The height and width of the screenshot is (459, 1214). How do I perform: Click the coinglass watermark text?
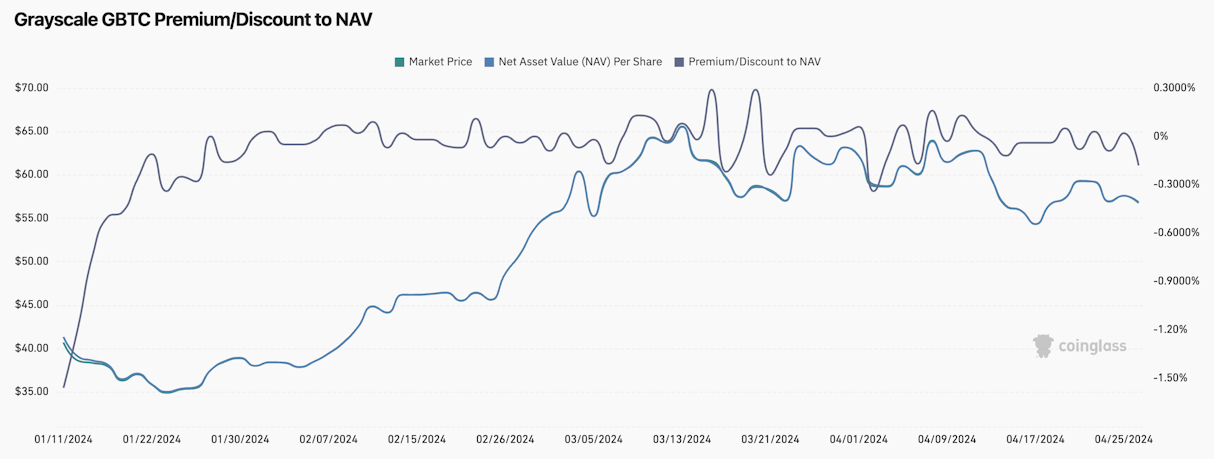point(1093,347)
